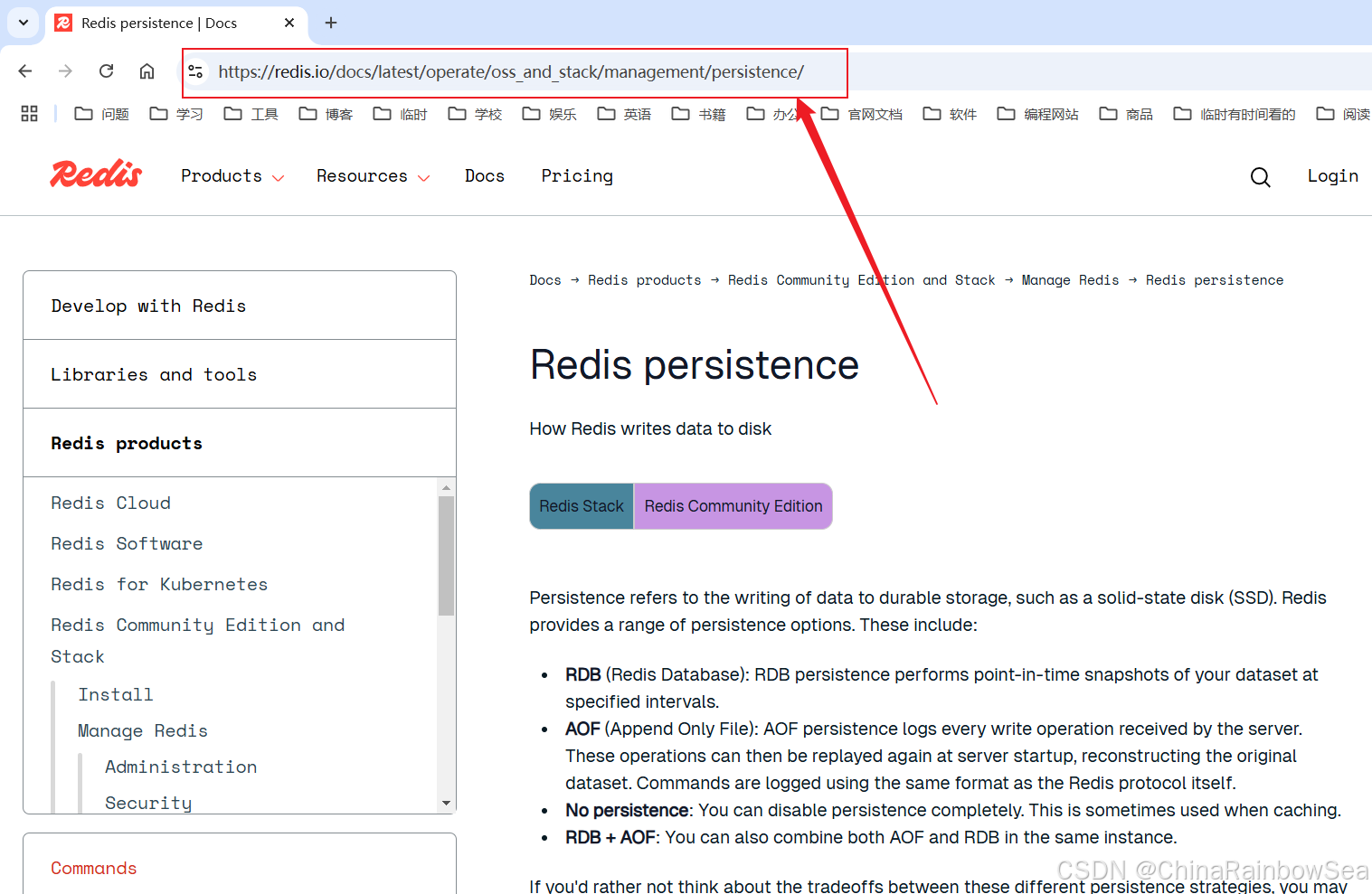Expand the Resources dropdown menu

[373, 176]
